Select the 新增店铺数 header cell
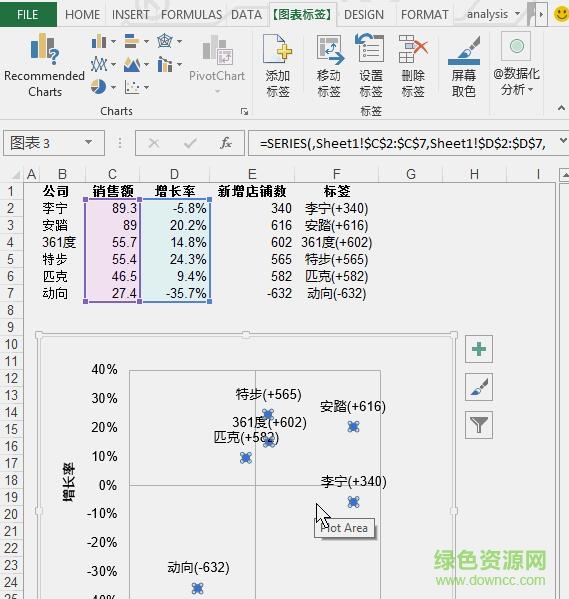The image size is (569, 599). coord(252,191)
